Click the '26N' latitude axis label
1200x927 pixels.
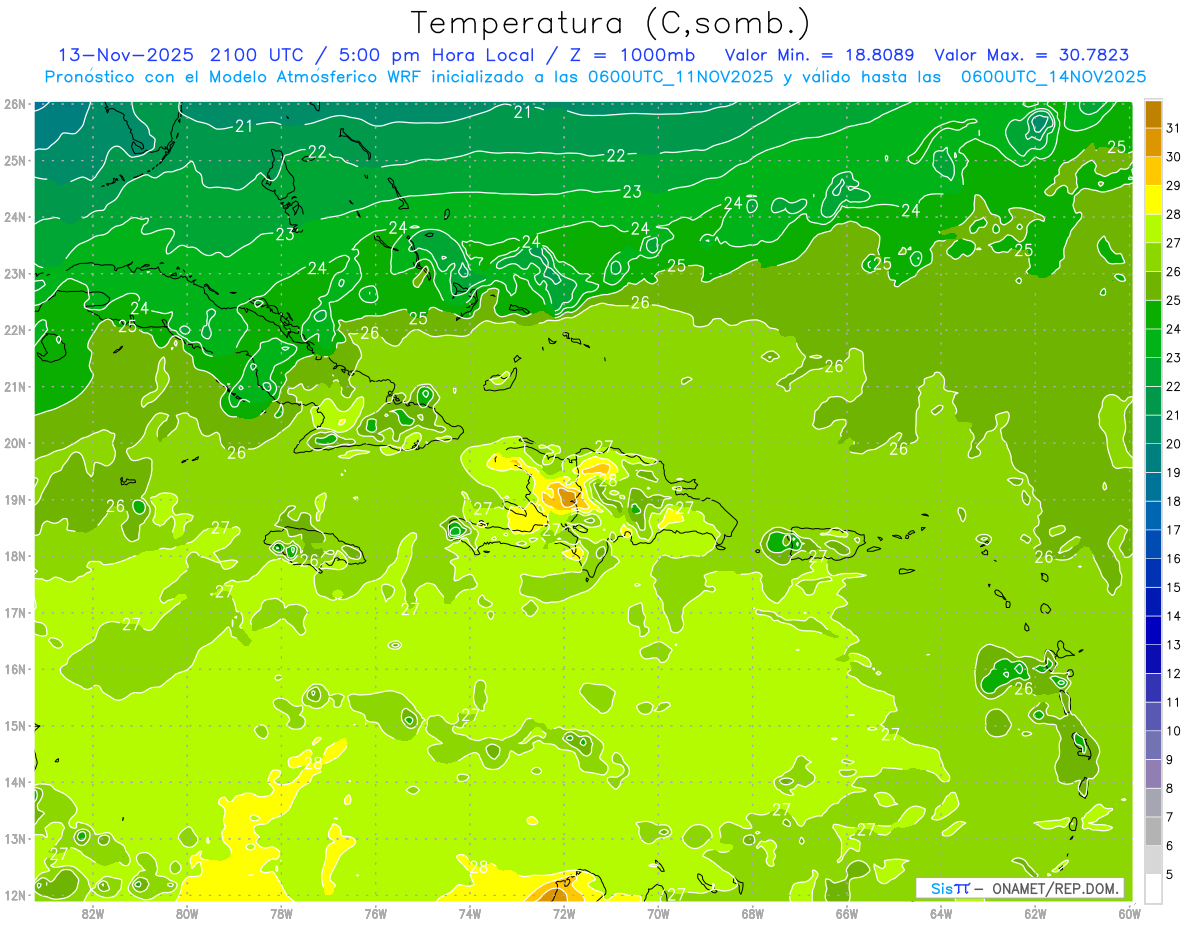pyautogui.click(x=14, y=104)
